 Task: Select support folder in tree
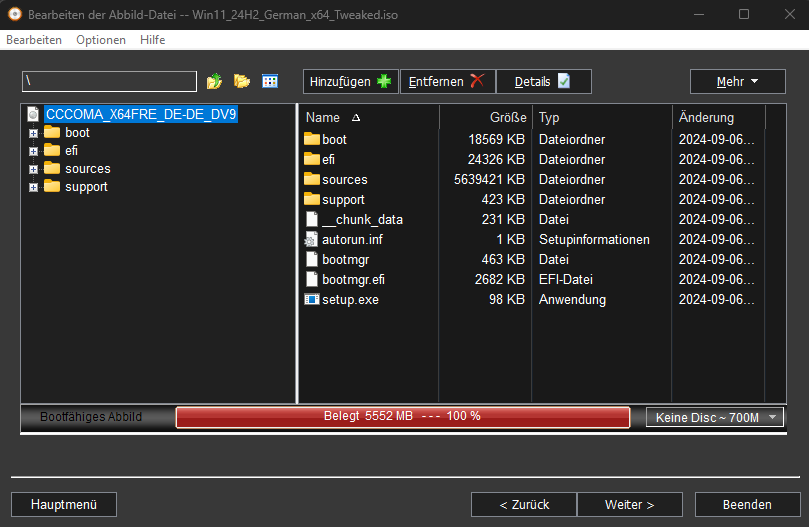[86, 187]
